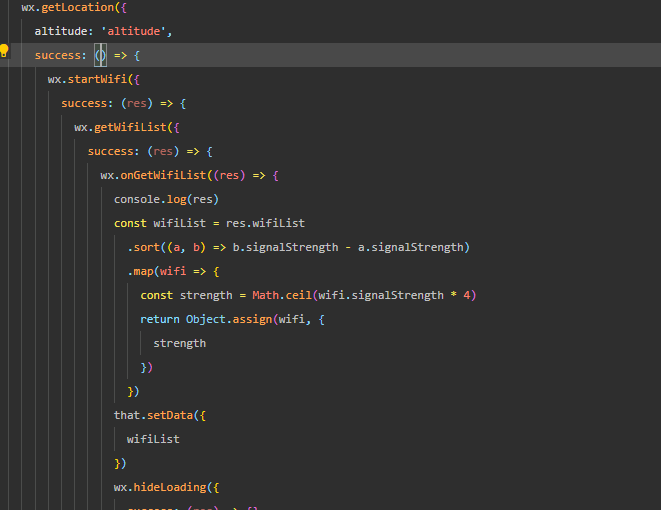Click the wifiList property under setData

tap(153, 440)
